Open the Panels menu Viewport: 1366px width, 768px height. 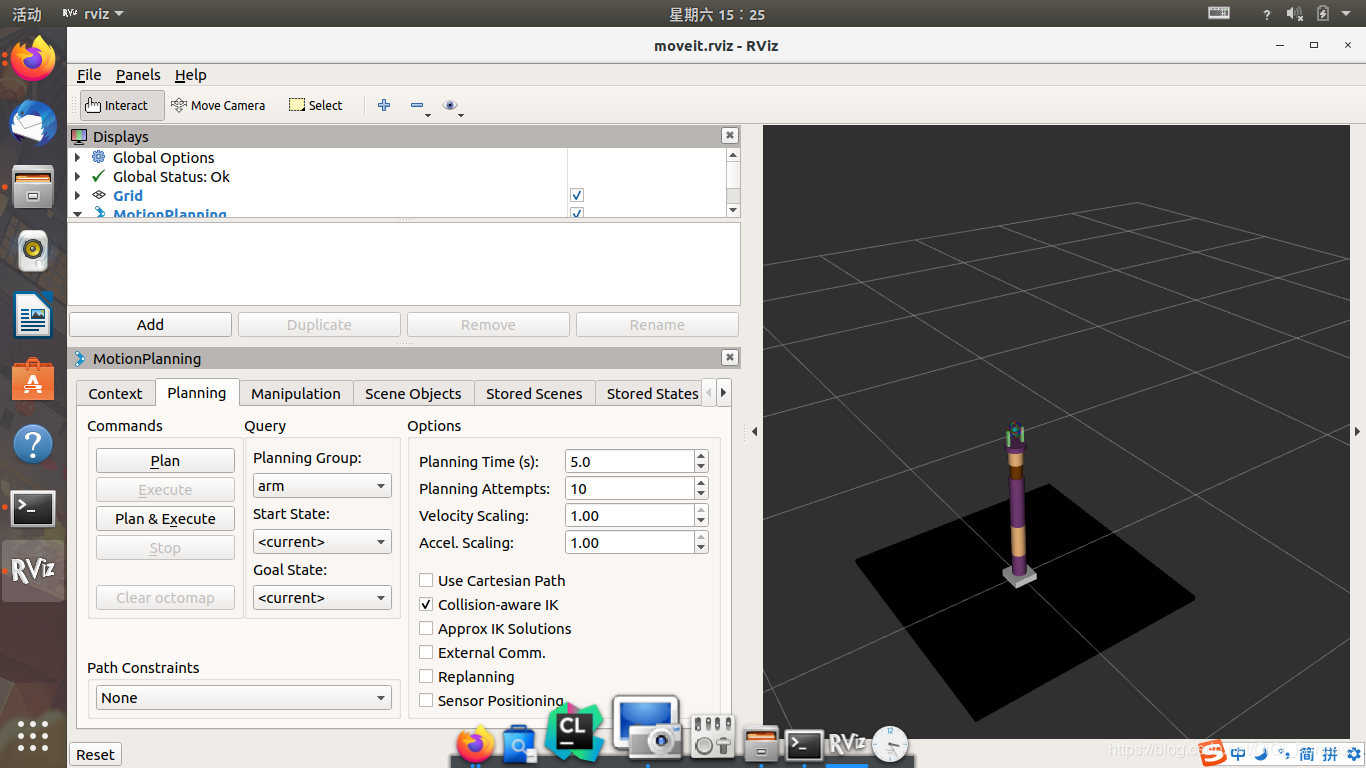tap(138, 75)
